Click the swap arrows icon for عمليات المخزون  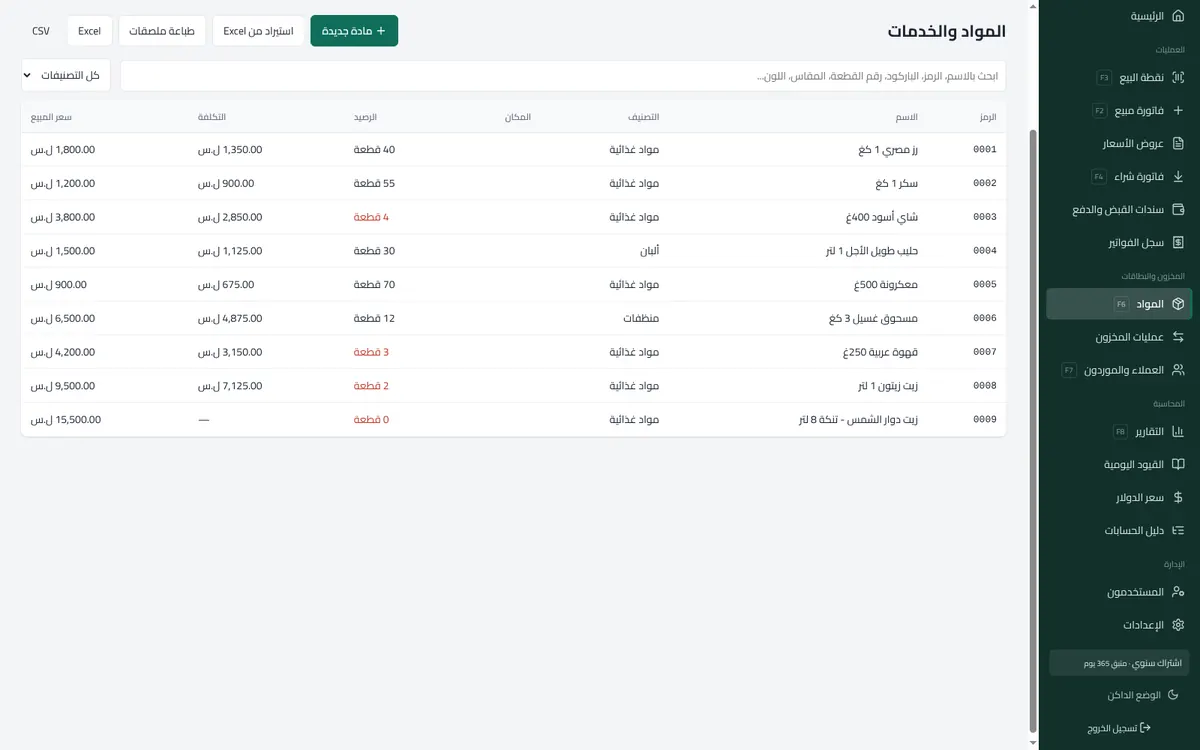tap(1178, 336)
